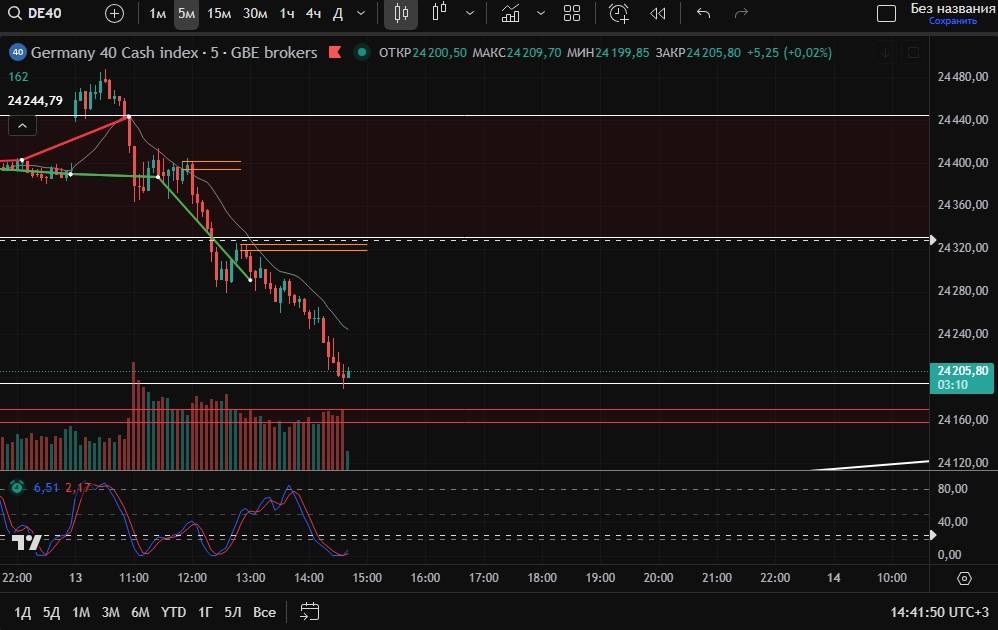998x630 pixels.
Task: Toggle the red flag on the symbol
Action: (336, 52)
